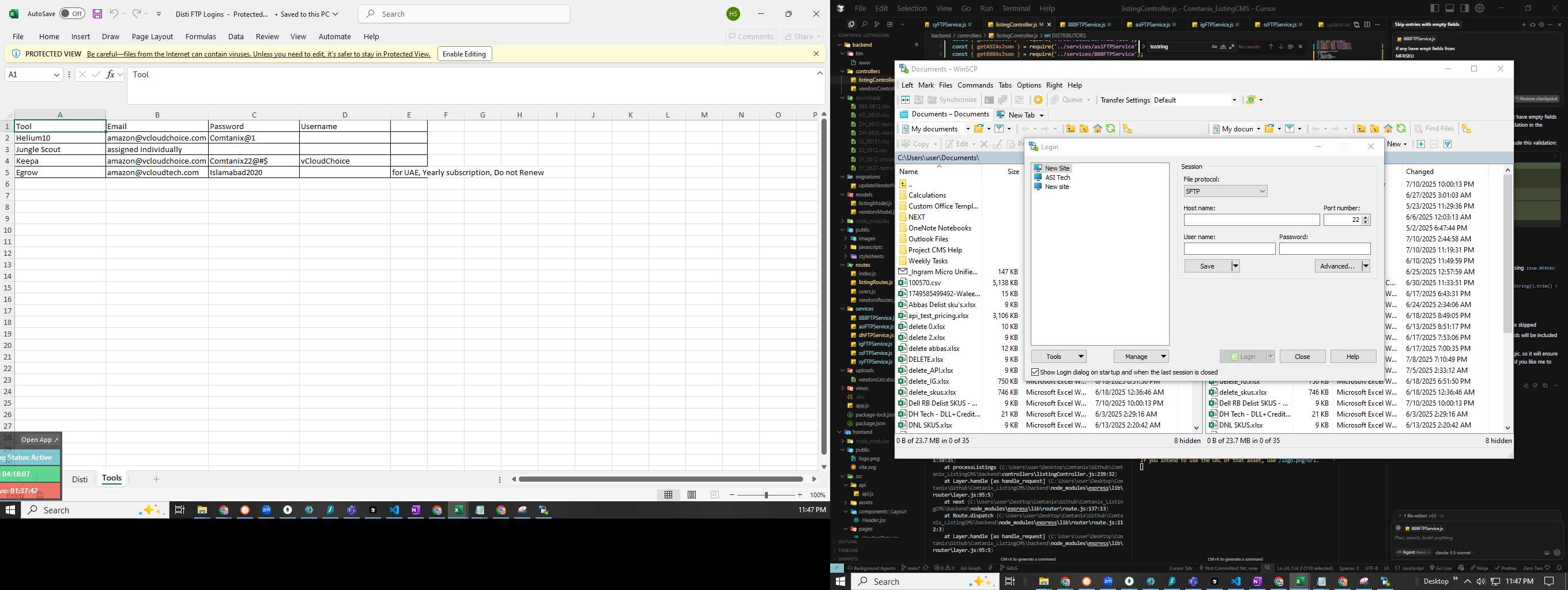Open File Explorer from left taskbar
1568x590 pixels.
[x=202, y=510]
